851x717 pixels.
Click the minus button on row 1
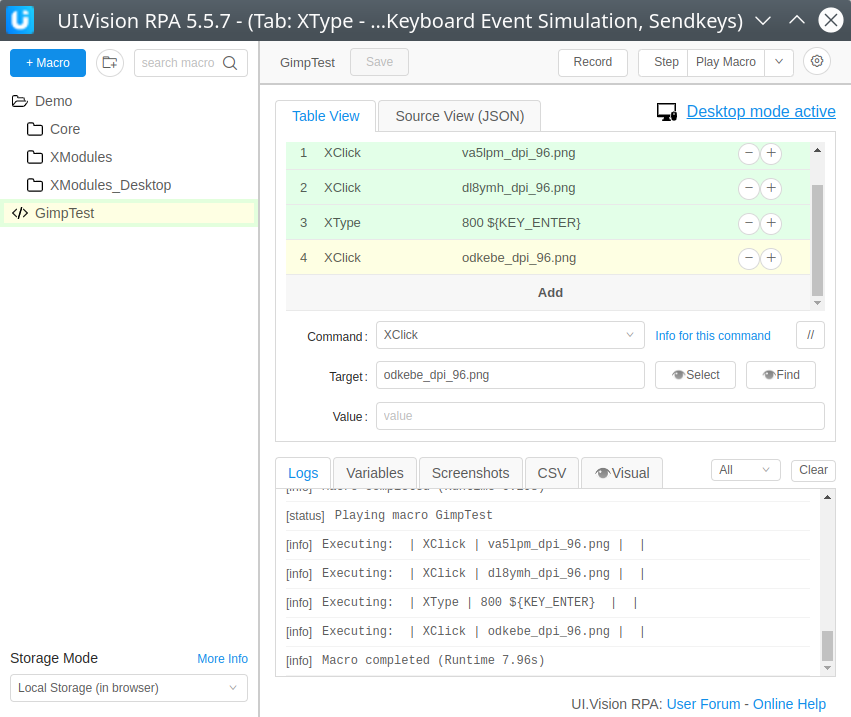coord(748,154)
